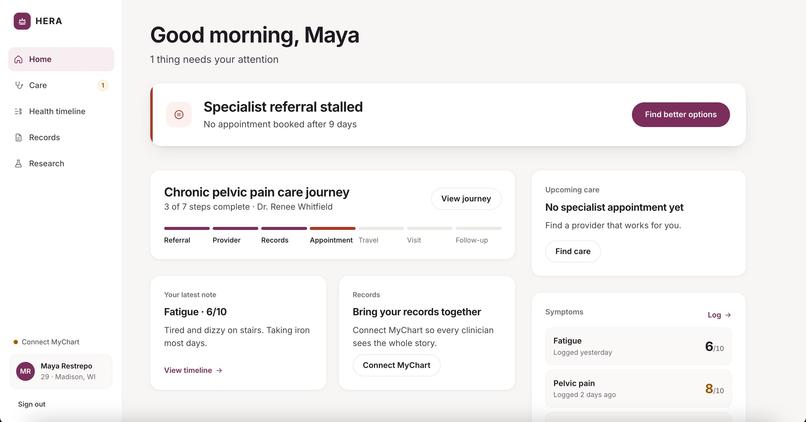Navigate to Research
Viewport: 806px width, 422px height.
pyautogui.click(x=61, y=163)
